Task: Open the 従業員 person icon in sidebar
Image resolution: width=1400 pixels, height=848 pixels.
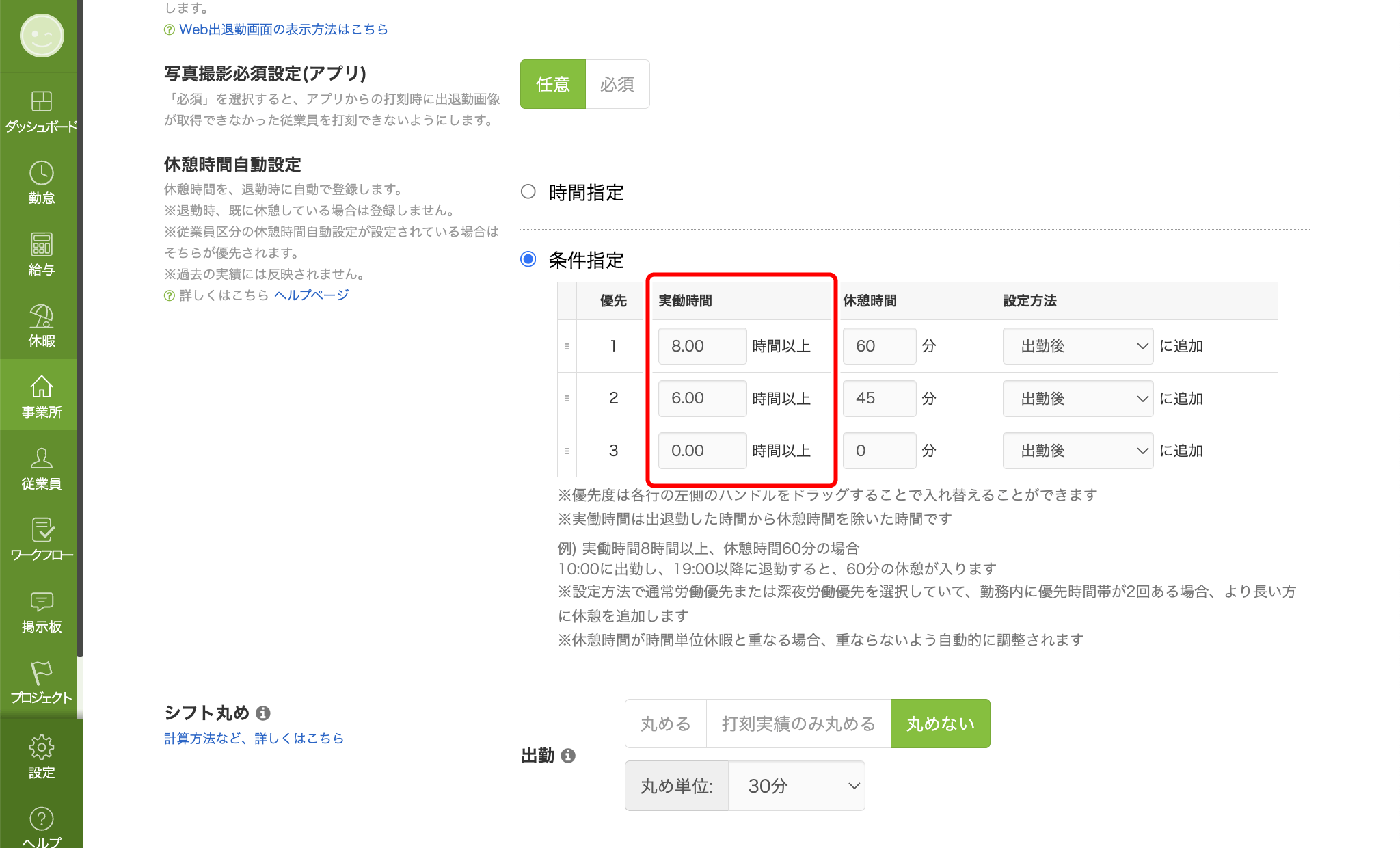Action: 41,459
